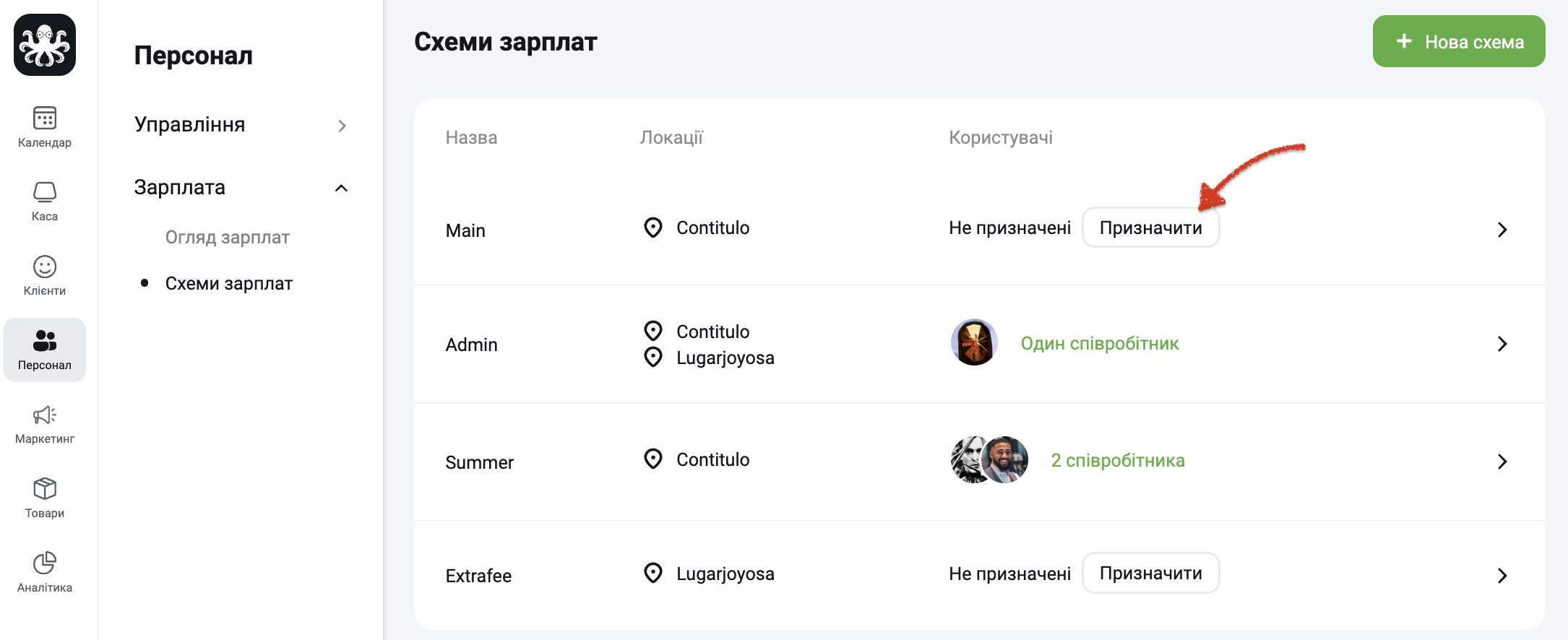Screen dimensions: 1568x640
Task: Click the Summer scheme name
Action: 480,462
